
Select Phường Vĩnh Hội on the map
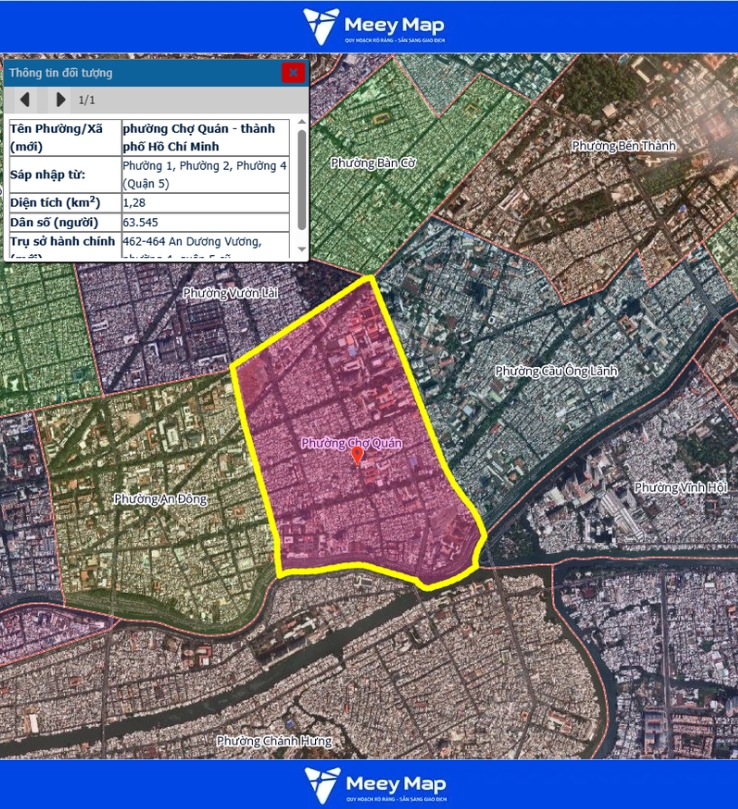pos(677,487)
